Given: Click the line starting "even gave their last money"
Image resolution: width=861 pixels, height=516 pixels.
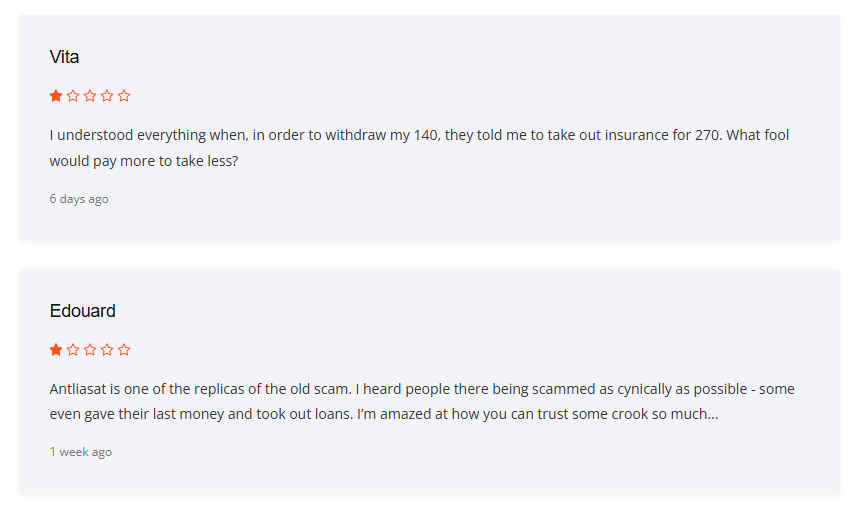Looking at the screenshot, I should (383, 414).
